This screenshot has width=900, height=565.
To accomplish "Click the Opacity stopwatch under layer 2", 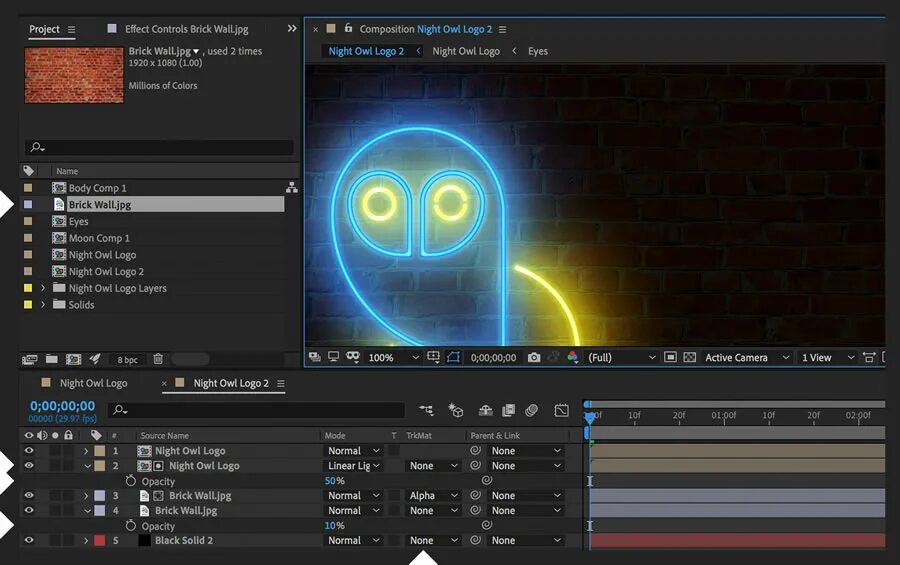I will point(130,481).
